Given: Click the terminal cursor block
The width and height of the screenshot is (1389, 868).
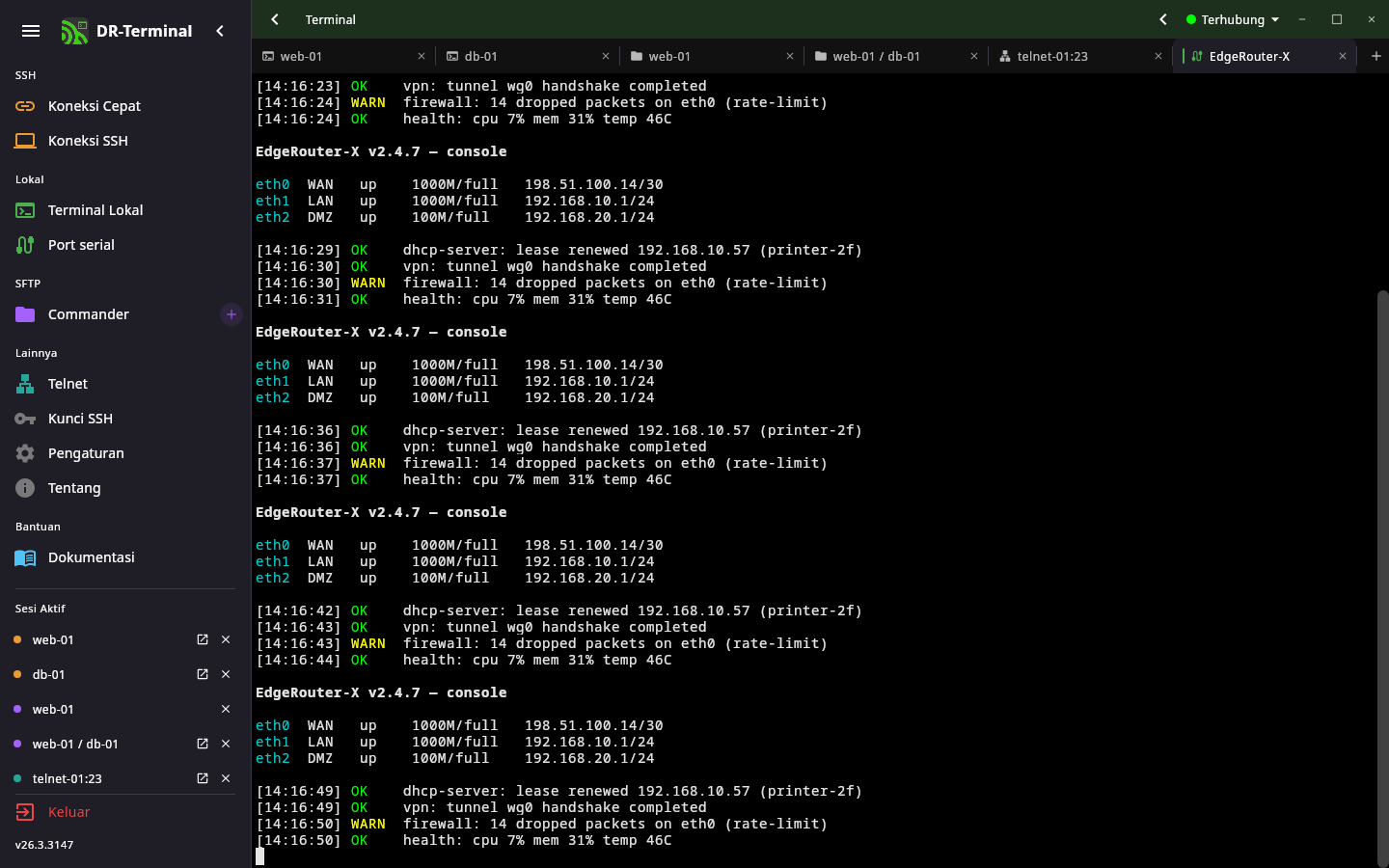Looking at the screenshot, I should (x=259, y=856).
